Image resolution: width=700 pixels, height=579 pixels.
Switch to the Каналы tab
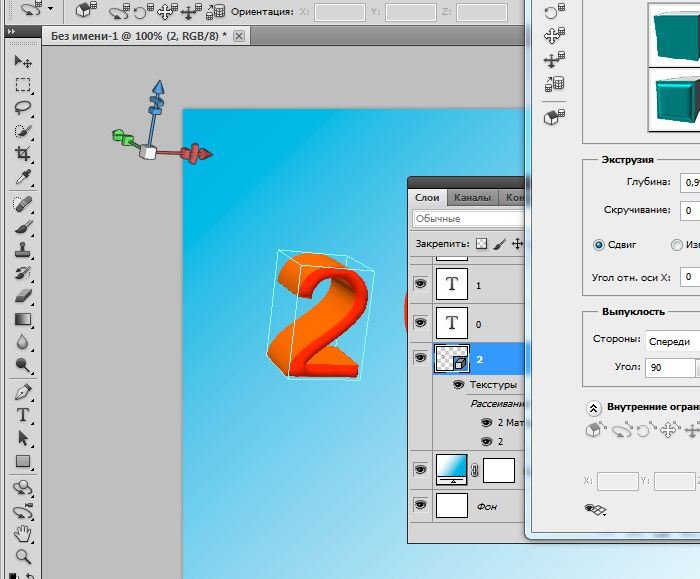pos(471,198)
